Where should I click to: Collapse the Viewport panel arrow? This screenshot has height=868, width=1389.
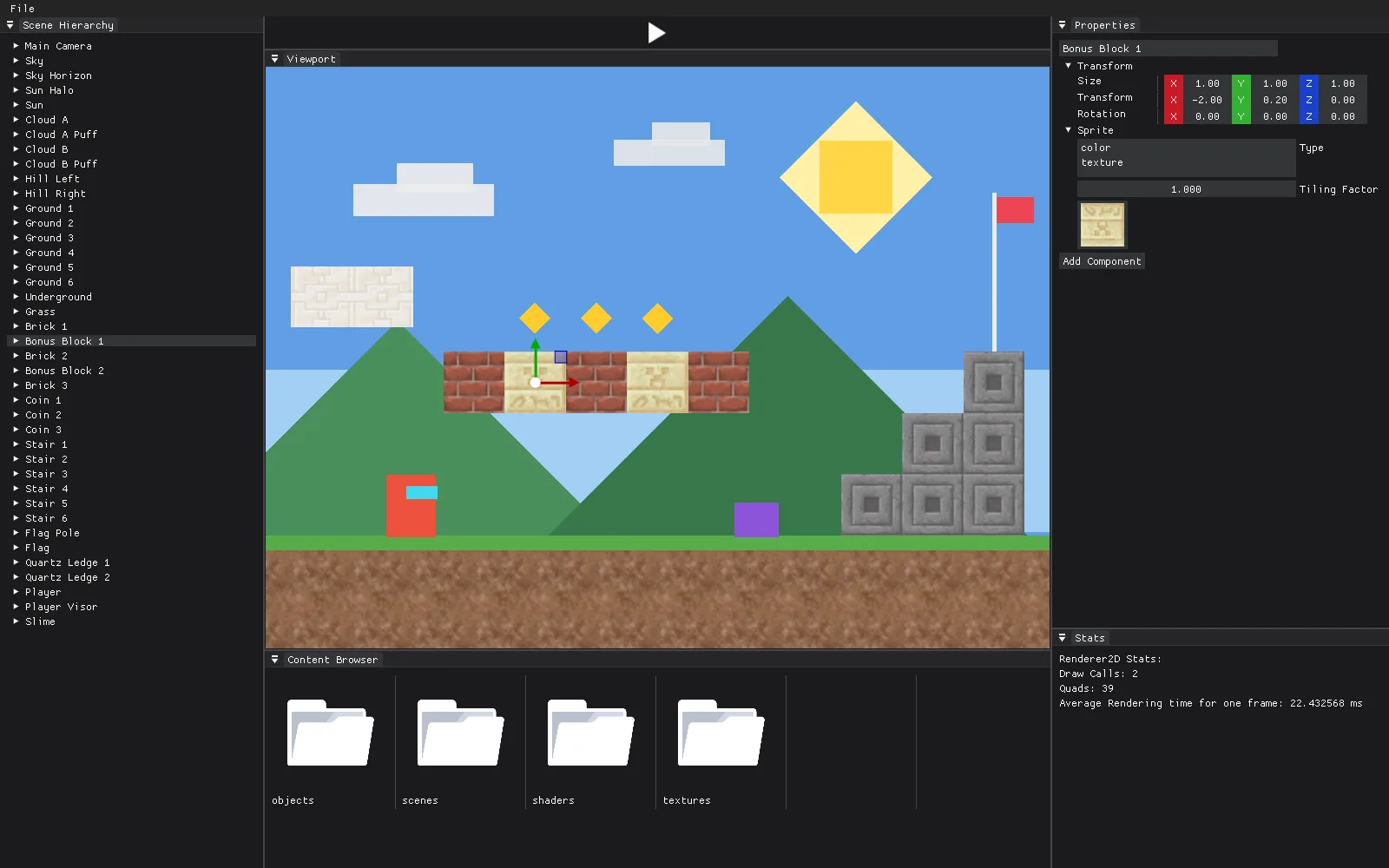(275, 59)
